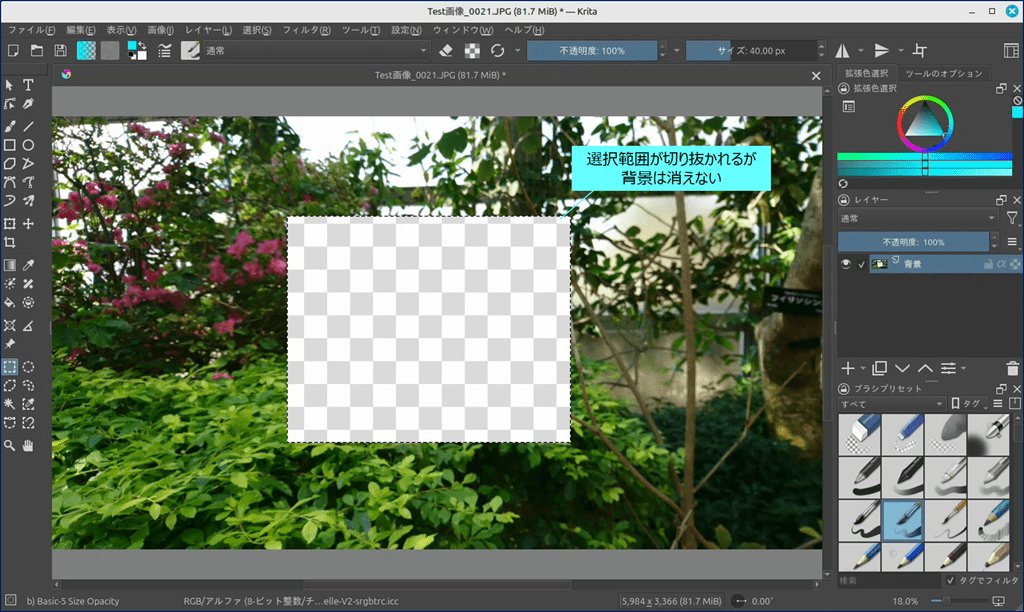Click the 不透明度 100% slider in toolbar
This screenshot has width=1024, height=612.
pos(592,50)
